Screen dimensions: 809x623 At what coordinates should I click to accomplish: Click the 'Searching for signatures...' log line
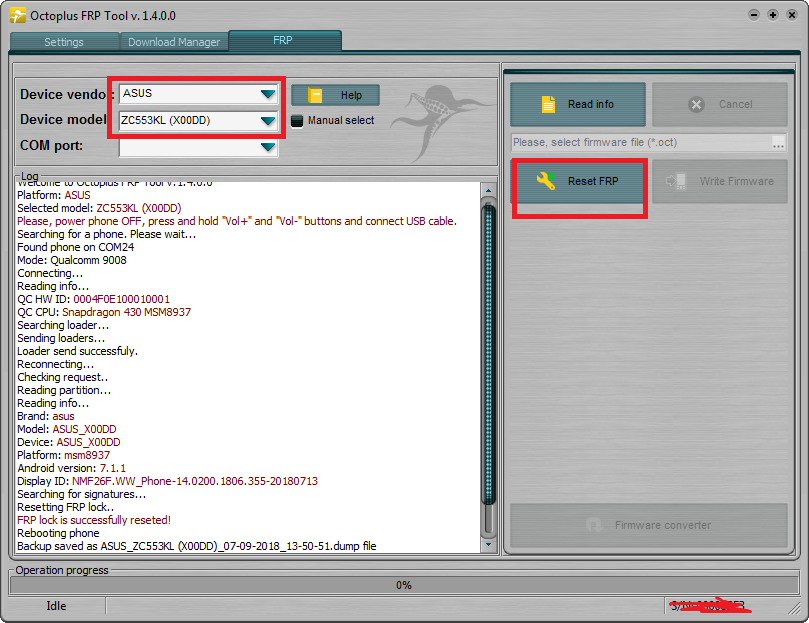click(82, 494)
